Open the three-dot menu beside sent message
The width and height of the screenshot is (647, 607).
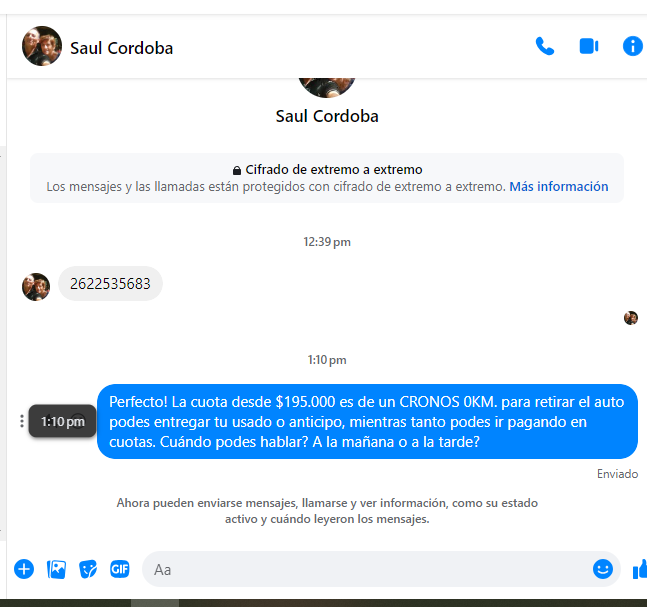click(21, 421)
